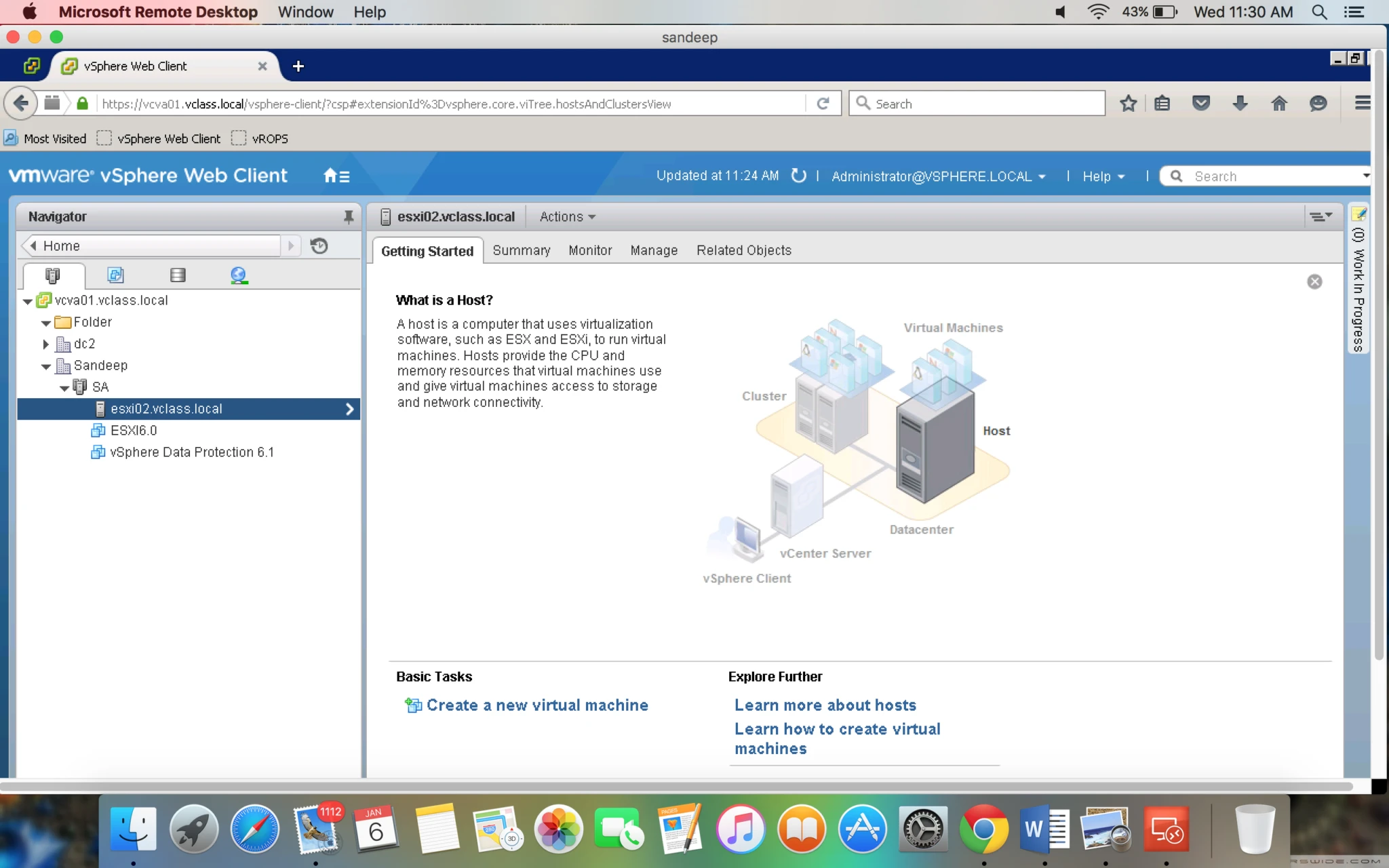The width and height of the screenshot is (1389, 868).
Task: Select VMs and Templates inventory tab
Action: 115,275
